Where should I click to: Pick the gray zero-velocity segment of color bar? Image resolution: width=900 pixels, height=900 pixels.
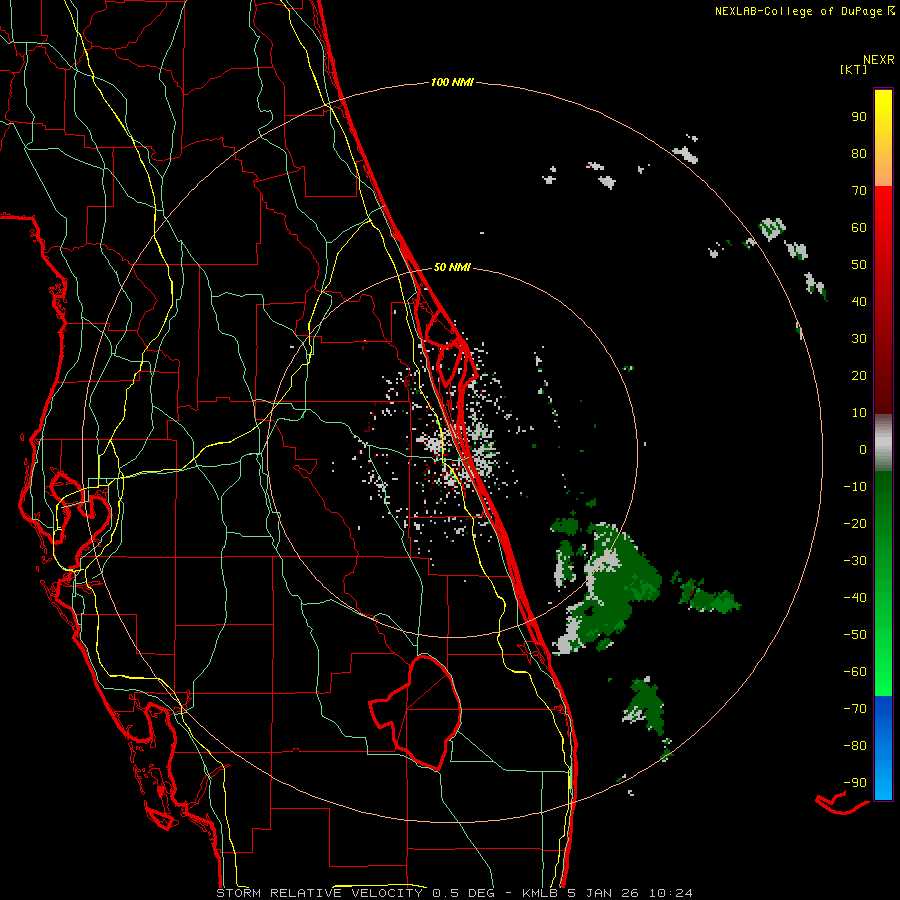click(x=883, y=443)
